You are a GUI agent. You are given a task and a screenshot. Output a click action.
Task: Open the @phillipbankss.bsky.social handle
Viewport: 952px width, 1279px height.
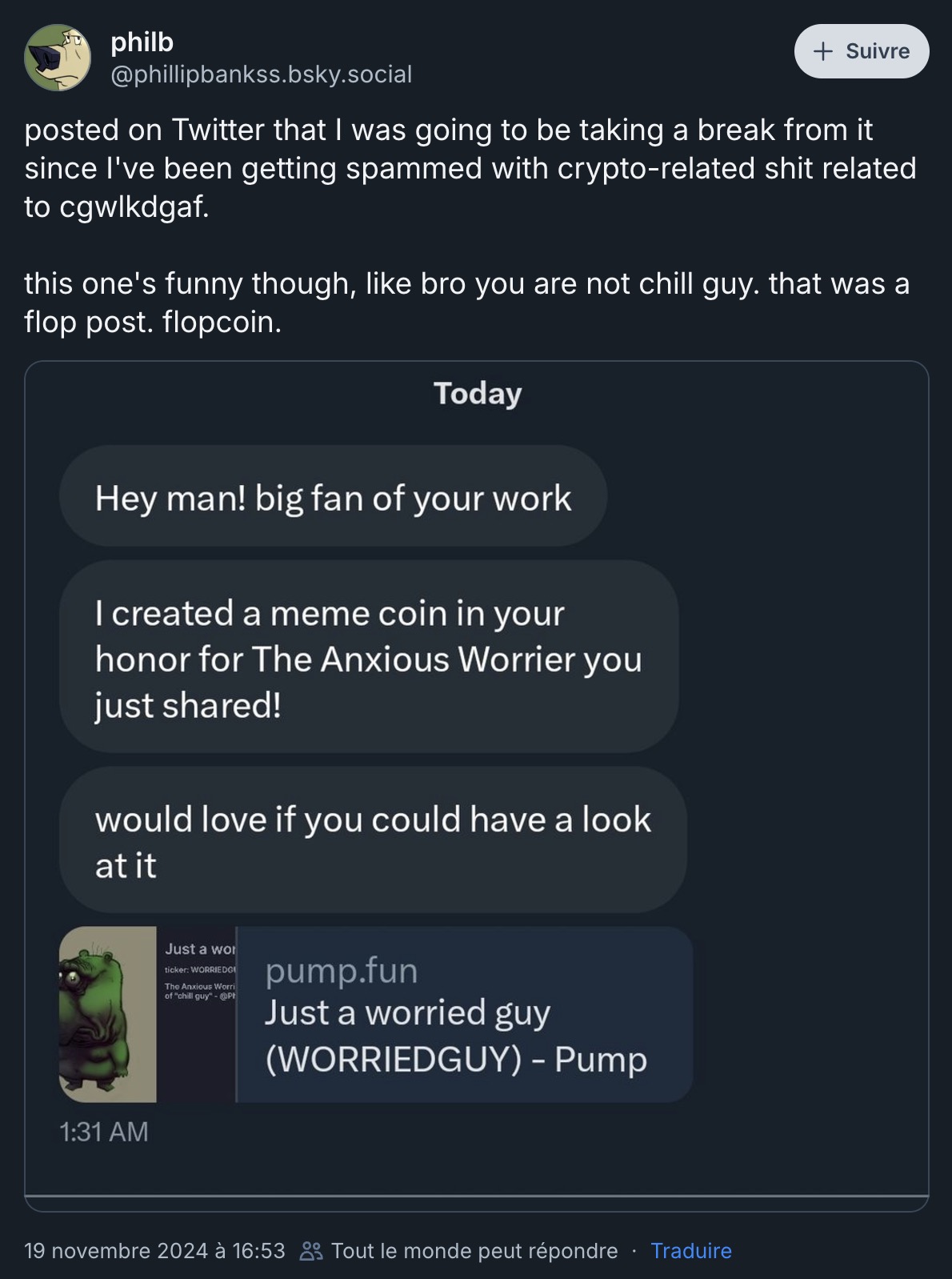261,74
